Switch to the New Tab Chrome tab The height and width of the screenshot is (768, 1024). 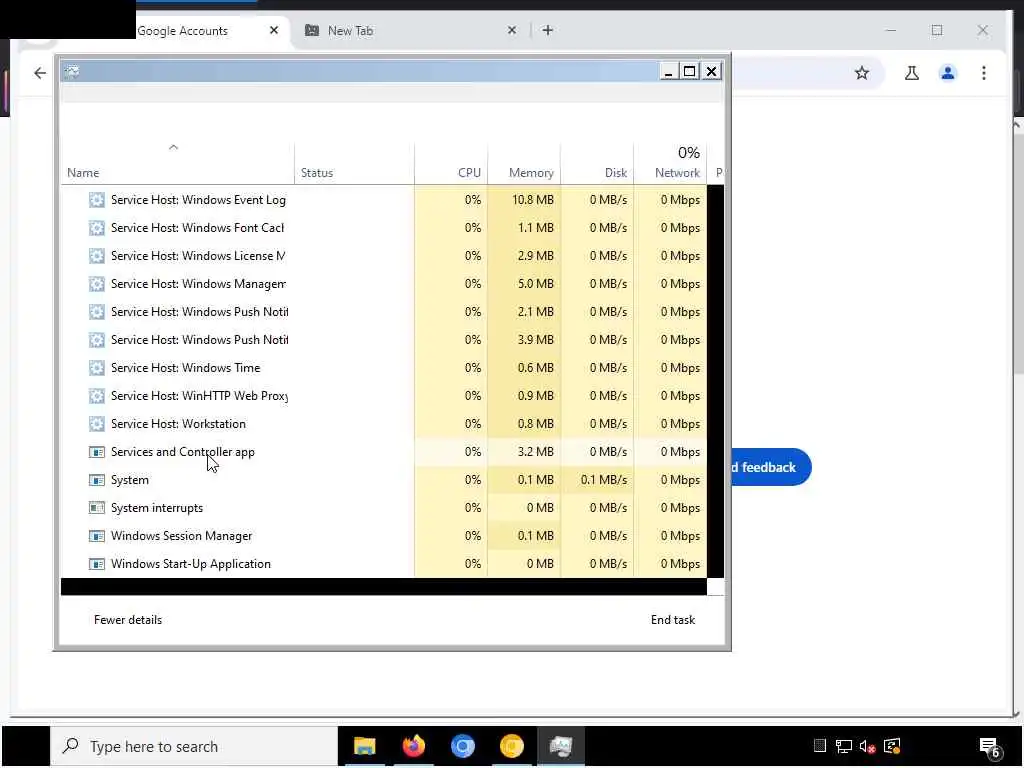click(x=350, y=31)
